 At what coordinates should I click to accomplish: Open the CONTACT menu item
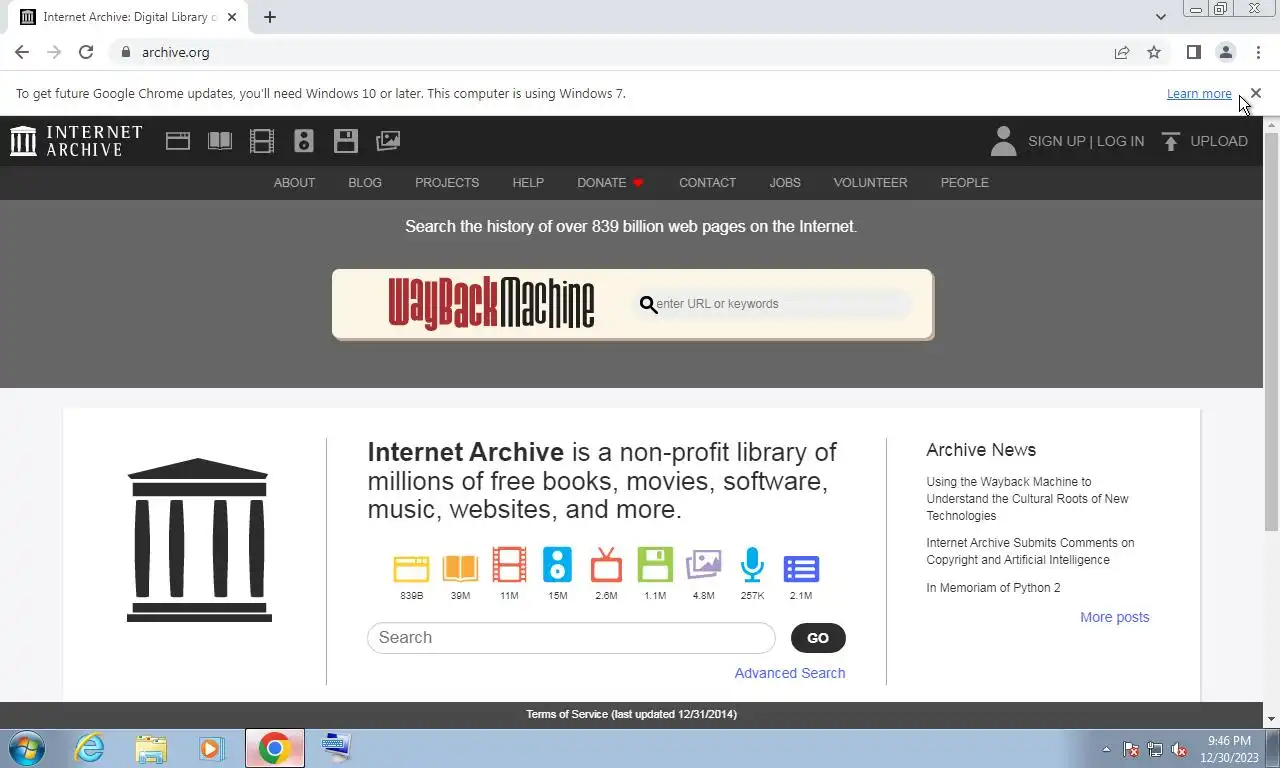click(707, 183)
